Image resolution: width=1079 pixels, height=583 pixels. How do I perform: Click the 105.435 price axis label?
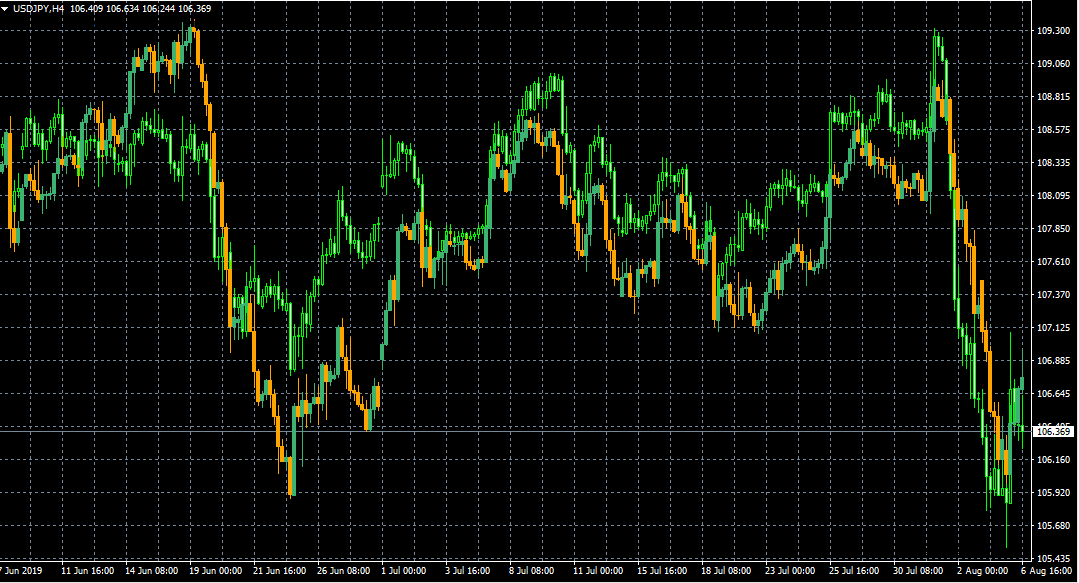(x=1053, y=559)
